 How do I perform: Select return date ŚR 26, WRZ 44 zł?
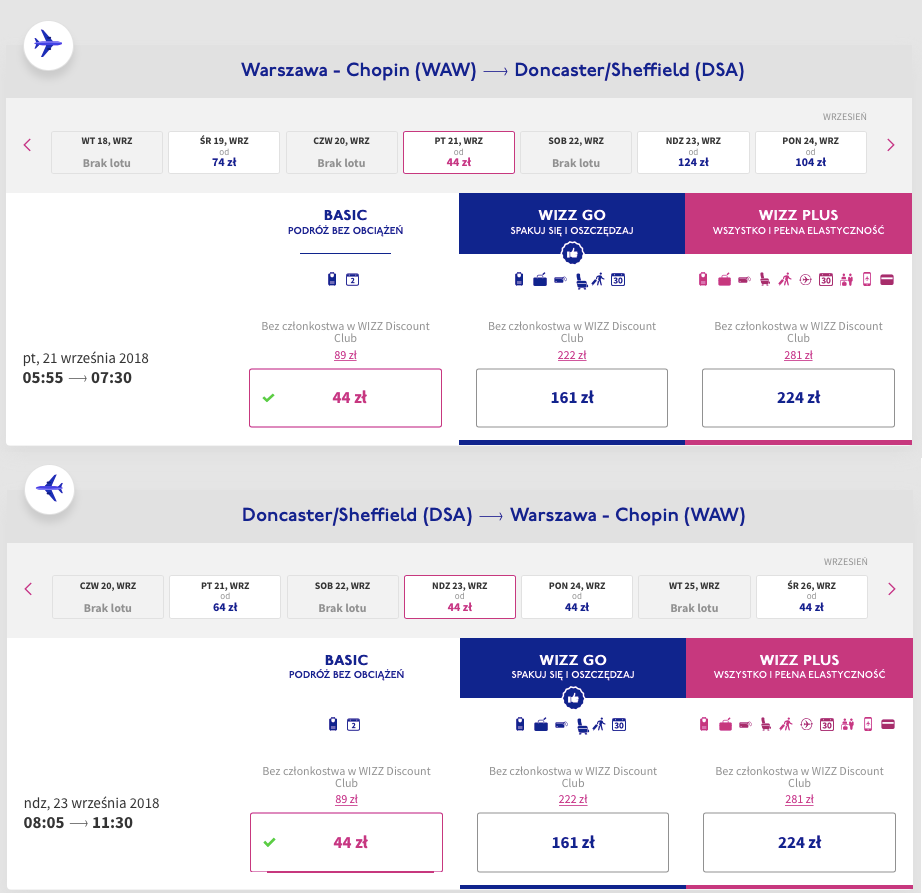coord(811,597)
